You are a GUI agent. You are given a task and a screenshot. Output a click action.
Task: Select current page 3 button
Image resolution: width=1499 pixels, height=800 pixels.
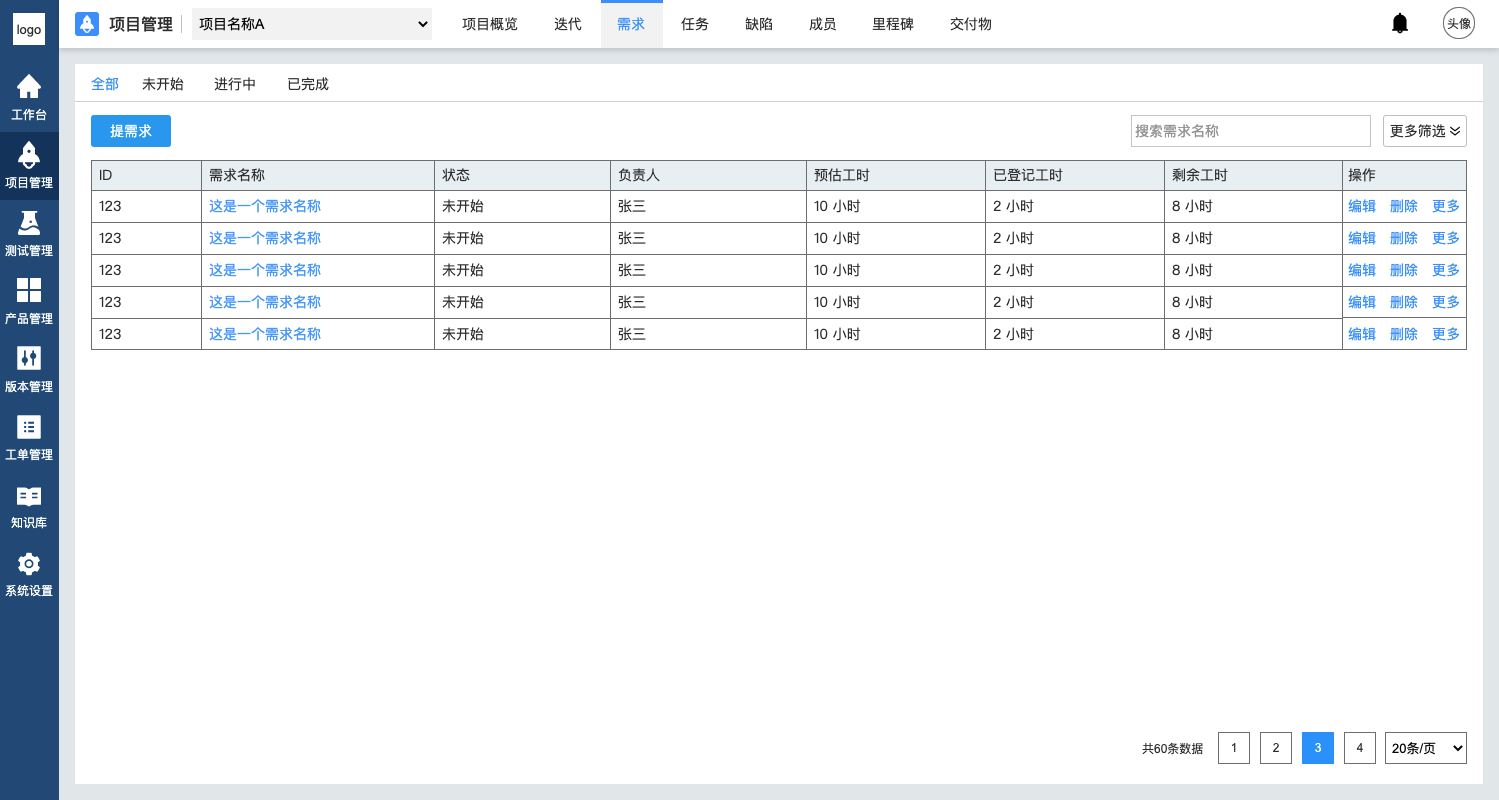1318,748
